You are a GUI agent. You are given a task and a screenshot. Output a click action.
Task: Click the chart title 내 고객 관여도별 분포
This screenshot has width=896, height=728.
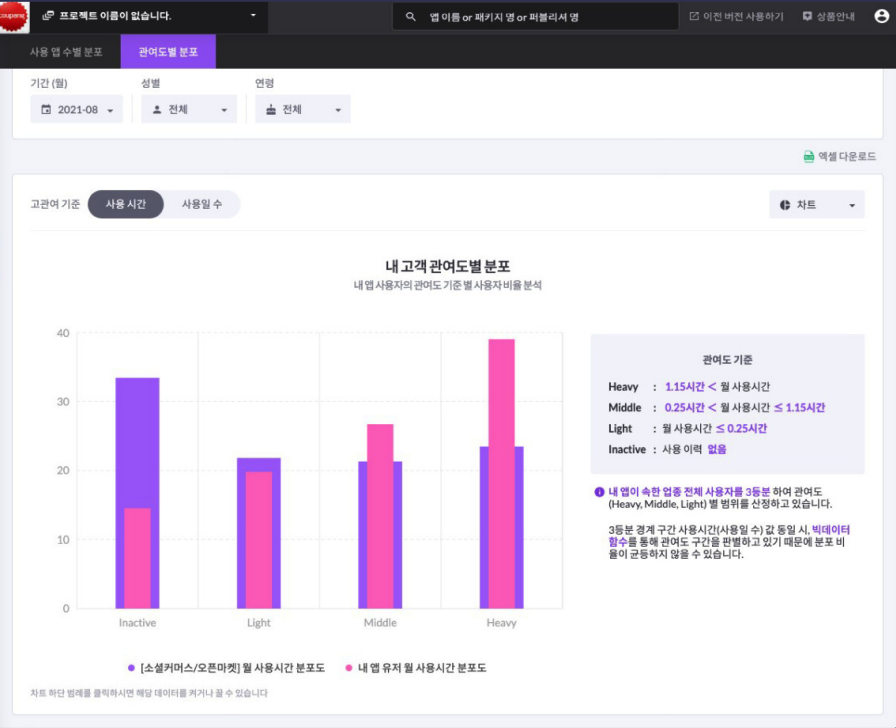coord(447,266)
